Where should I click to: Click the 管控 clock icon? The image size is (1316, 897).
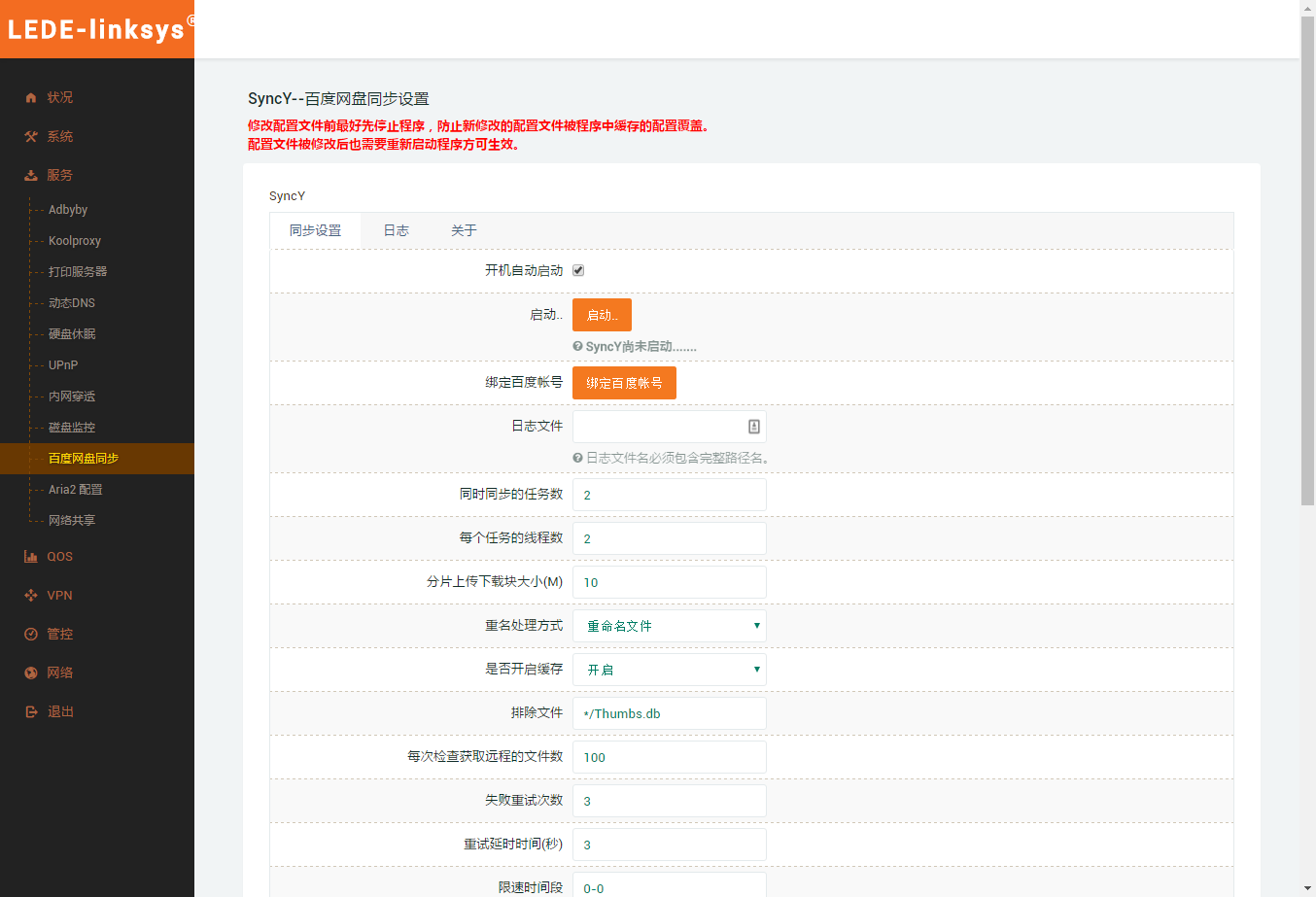(31, 635)
